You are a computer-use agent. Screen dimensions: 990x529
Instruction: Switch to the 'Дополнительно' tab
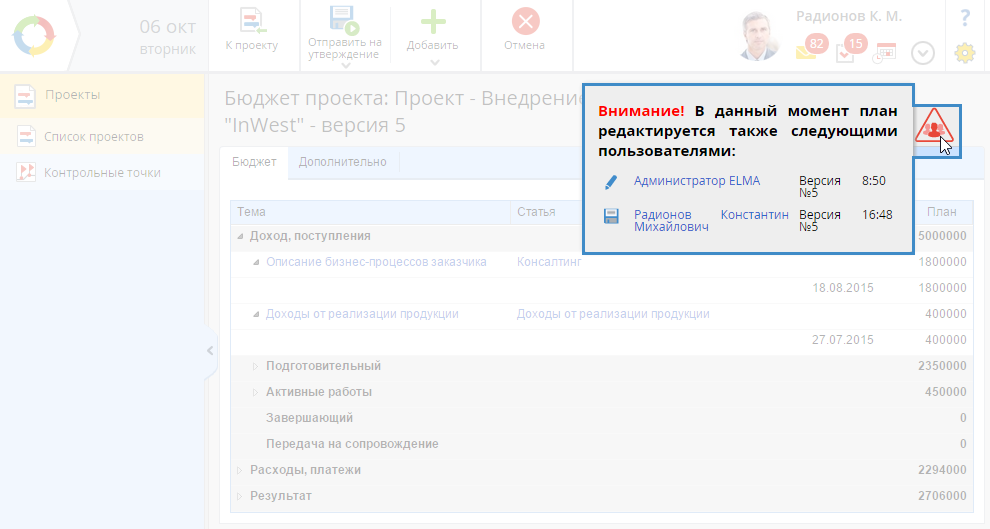(342, 161)
